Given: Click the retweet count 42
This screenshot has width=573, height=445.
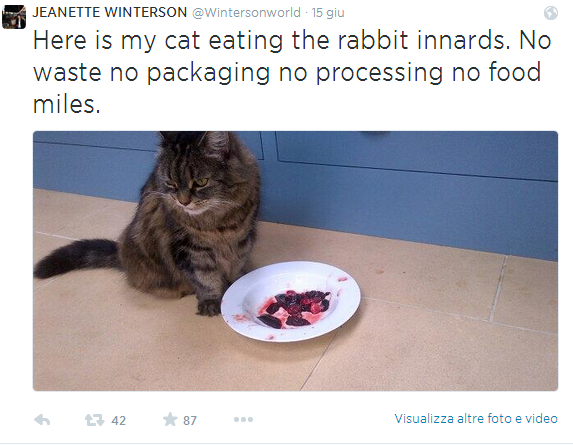Looking at the screenshot, I should click(x=118, y=421).
